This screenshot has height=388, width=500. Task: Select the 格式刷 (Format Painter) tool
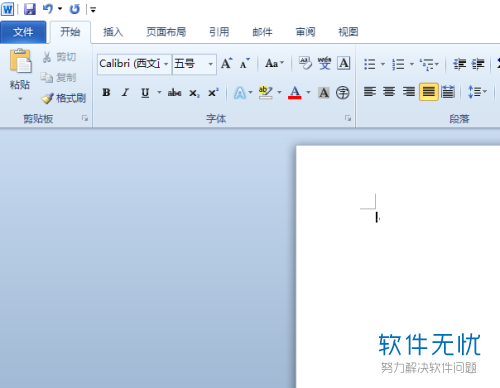63,98
